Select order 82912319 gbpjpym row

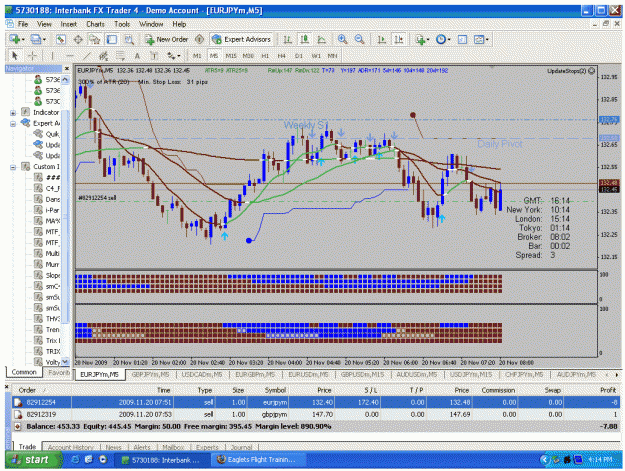pyautogui.click(x=315, y=414)
